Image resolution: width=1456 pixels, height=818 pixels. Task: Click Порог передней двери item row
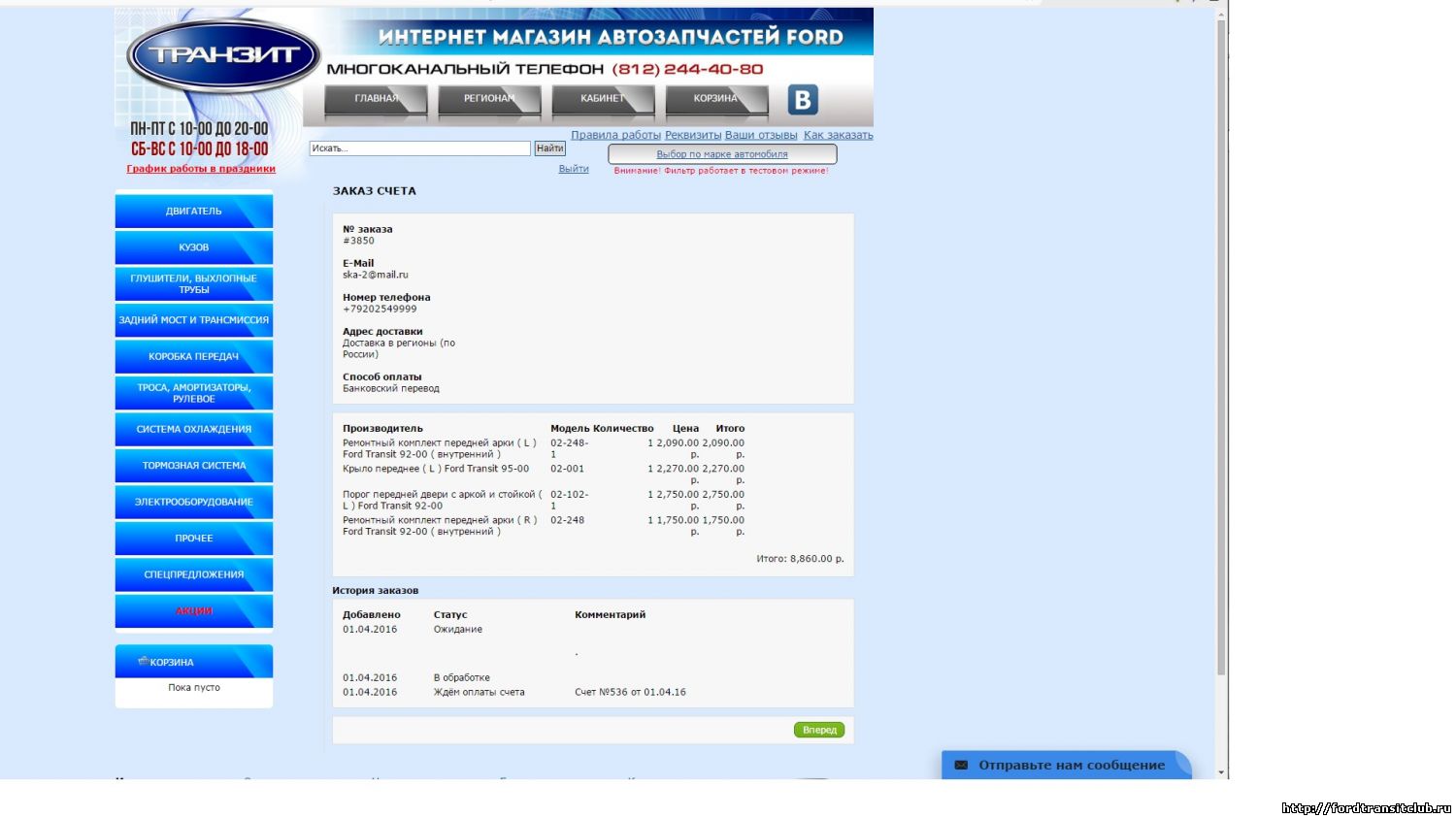tap(544, 500)
